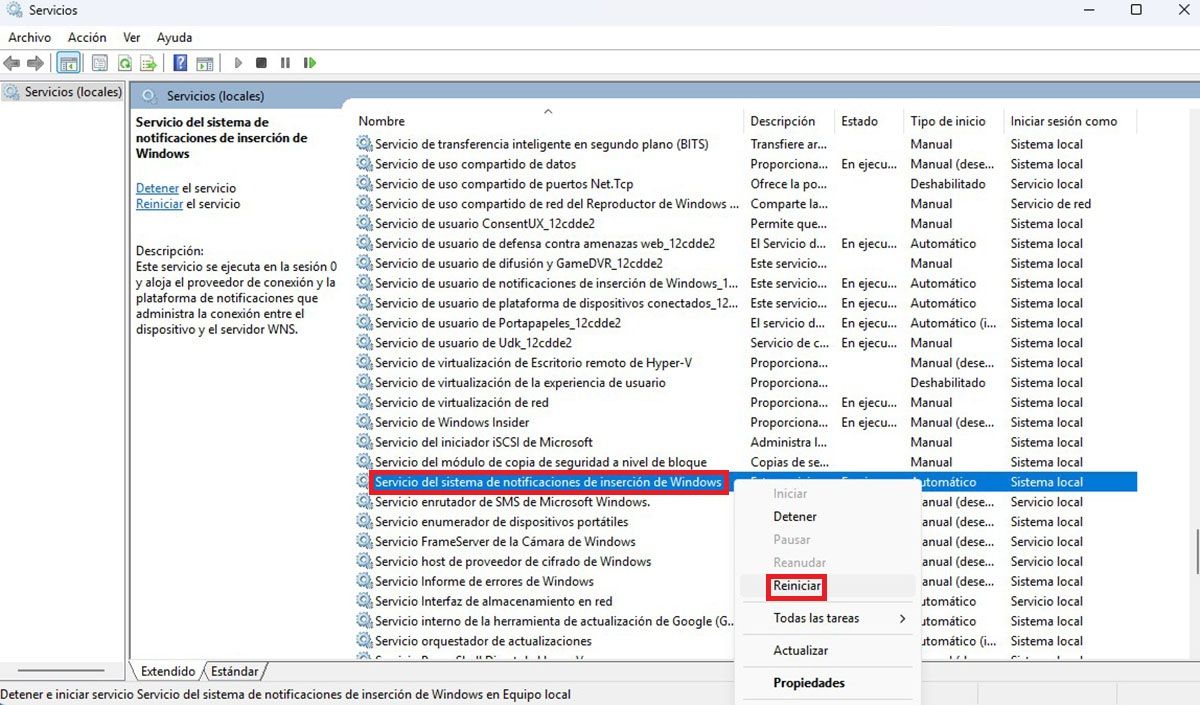The height and width of the screenshot is (705, 1200).
Task: Open the Archivo menu
Action: pos(29,37)
